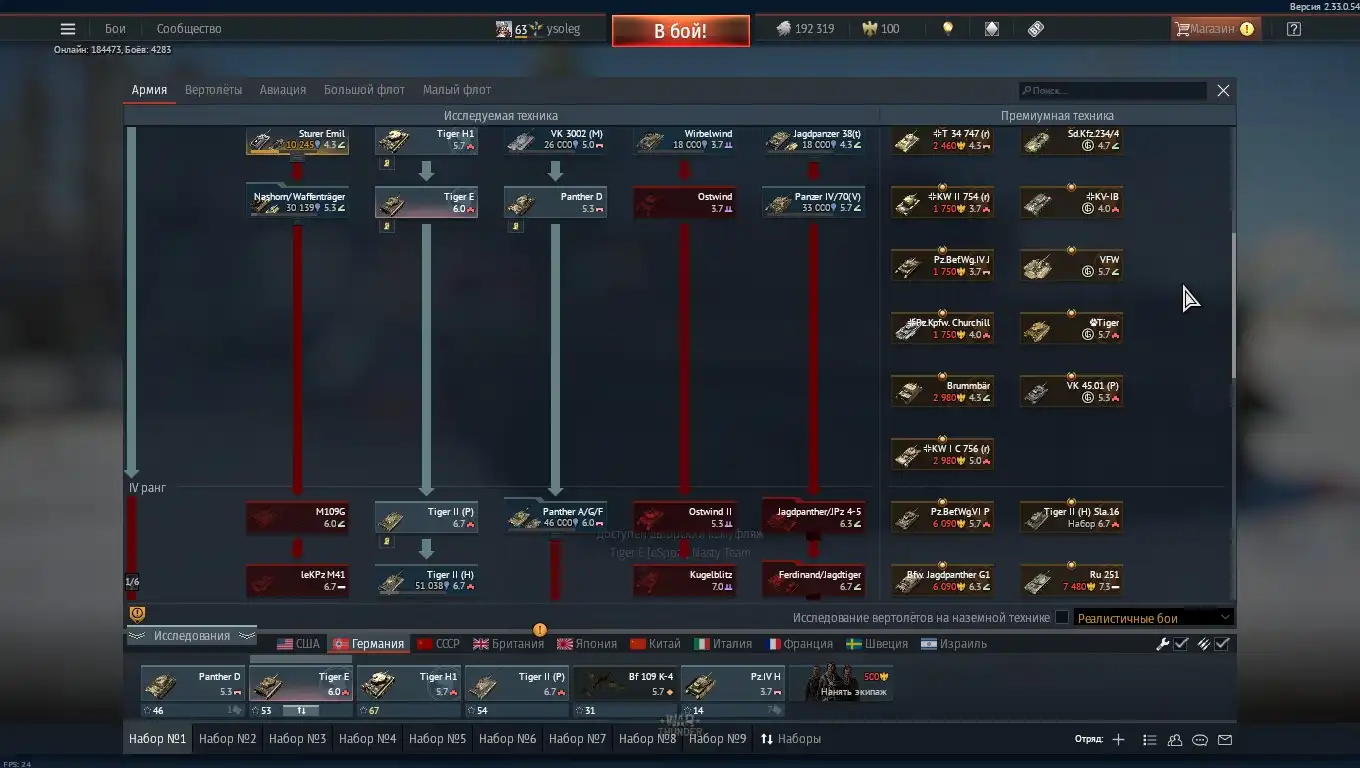1360x768 pixels.
Task: Open the Бои menu
Action: [115, 29]
